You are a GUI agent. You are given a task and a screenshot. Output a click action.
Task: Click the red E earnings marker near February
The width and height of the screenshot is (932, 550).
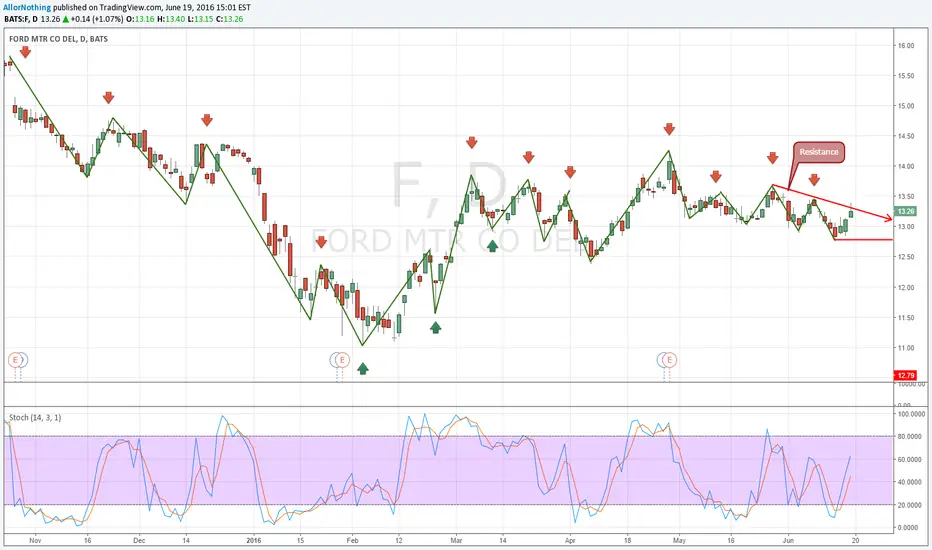click(342, 360)
